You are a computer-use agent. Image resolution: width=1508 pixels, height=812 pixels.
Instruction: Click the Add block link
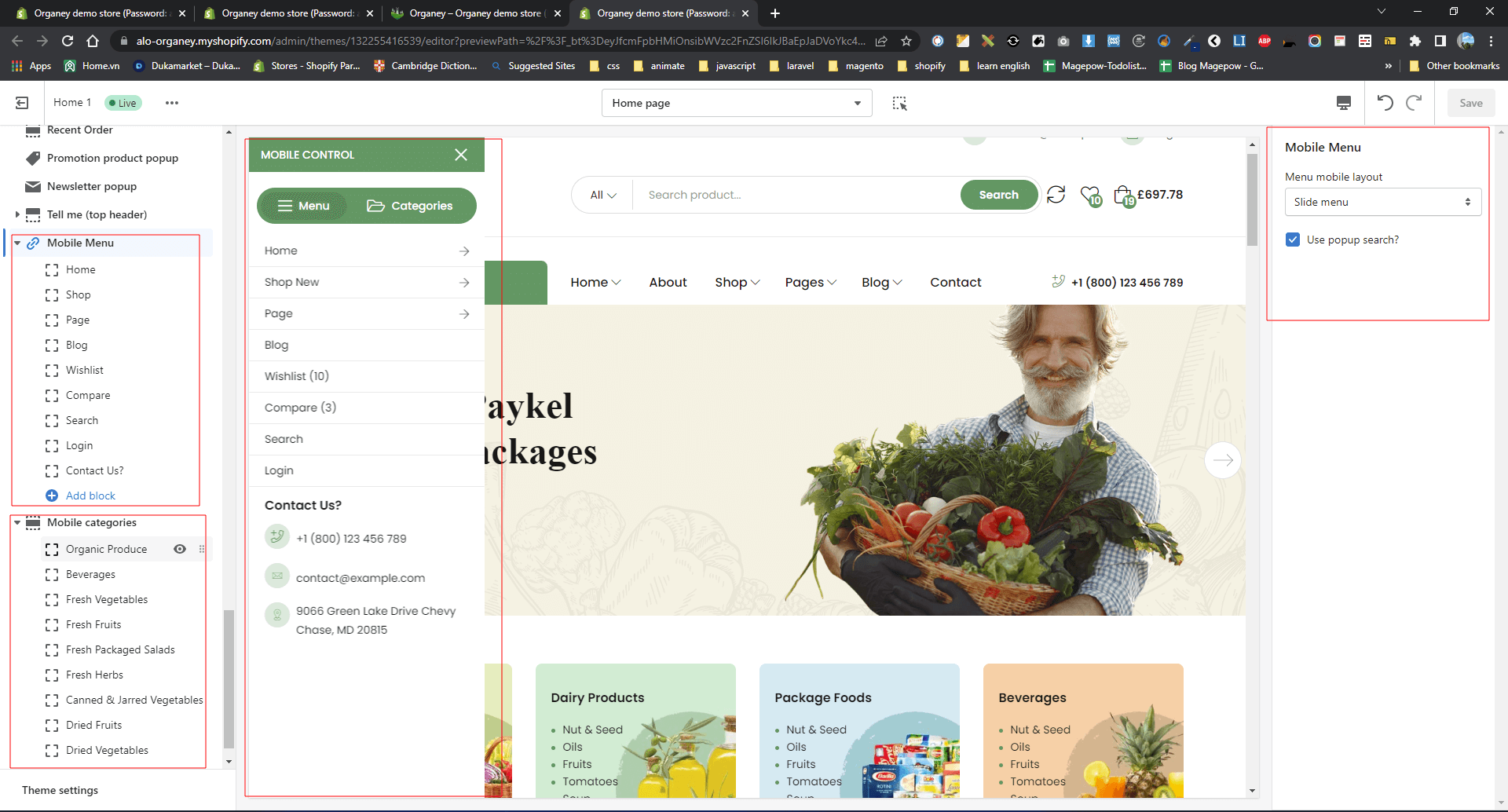pyautogui.click(x=90, y=496)
